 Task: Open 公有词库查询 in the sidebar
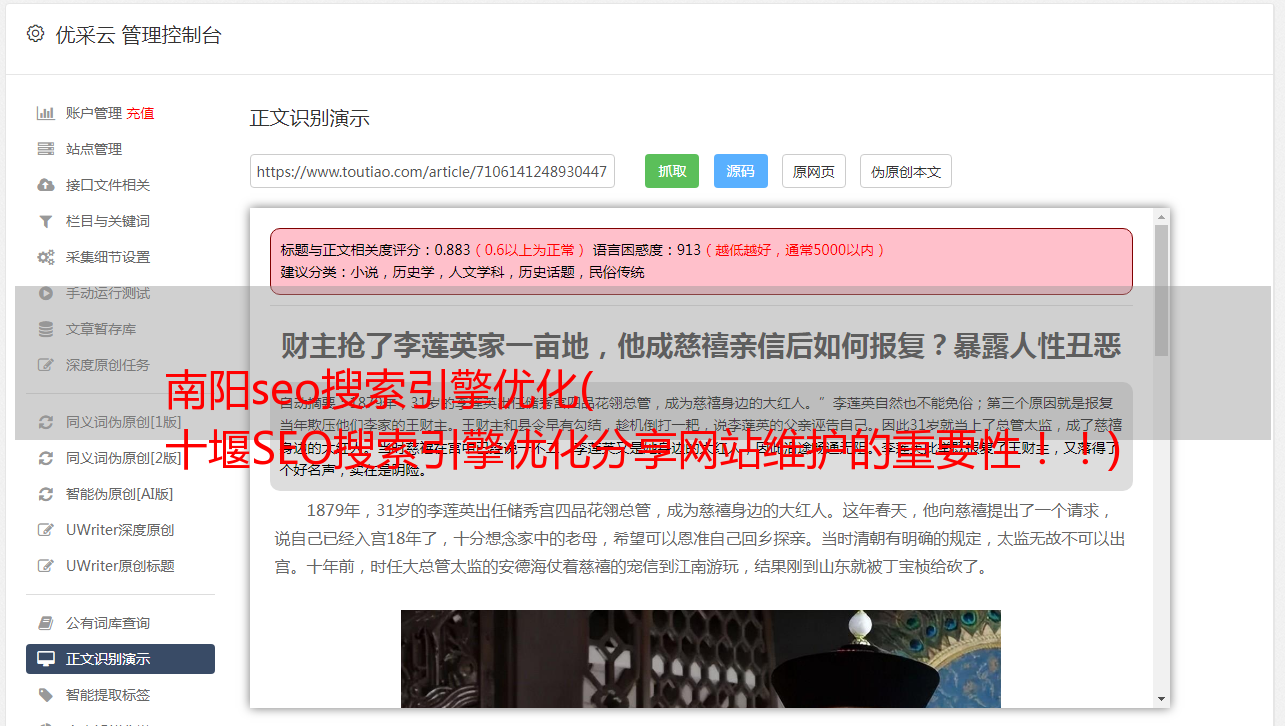coord(108,623)
